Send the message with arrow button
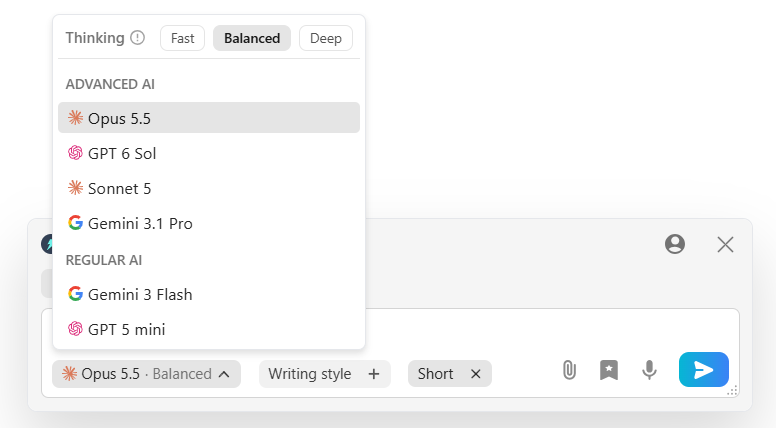The image size is (776, 428). pyautogui.click(x=703, y=370)
